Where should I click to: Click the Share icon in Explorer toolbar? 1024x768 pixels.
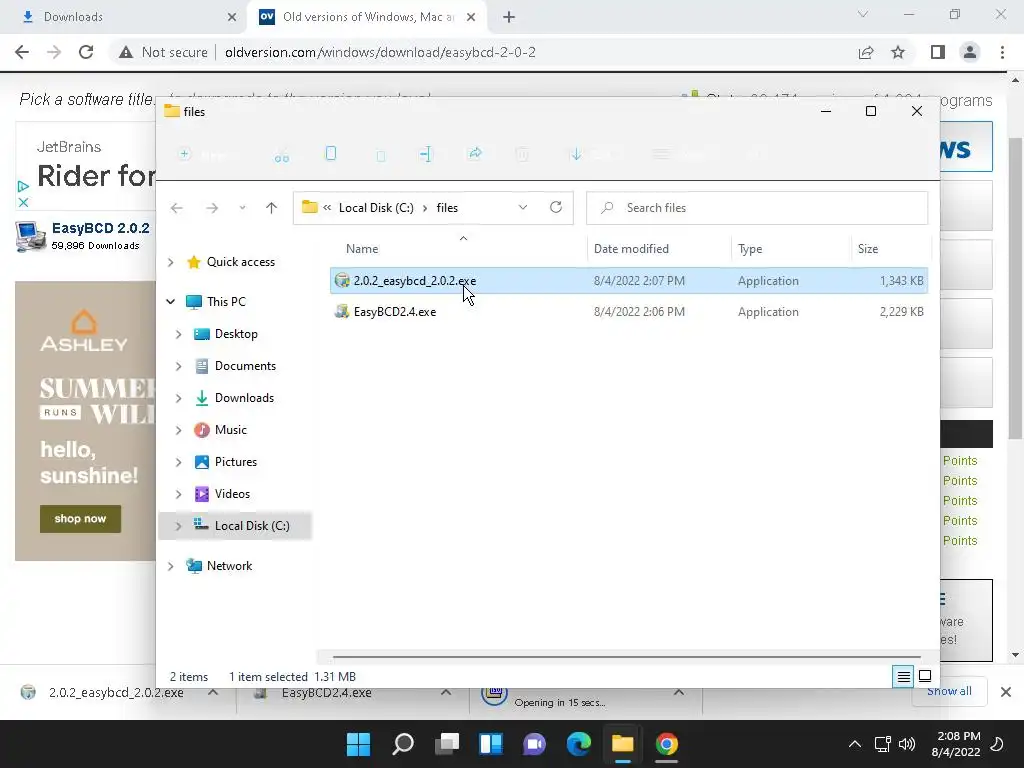(x=475, y=154)
